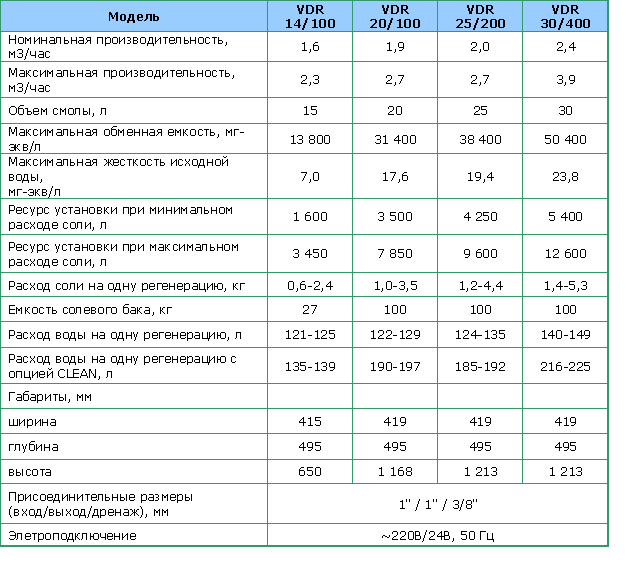The width and height of the screenshot is (639, 564).
Task: Click 'Расход соли на одну регенерацию, кг' label
Action: (126, 285)
